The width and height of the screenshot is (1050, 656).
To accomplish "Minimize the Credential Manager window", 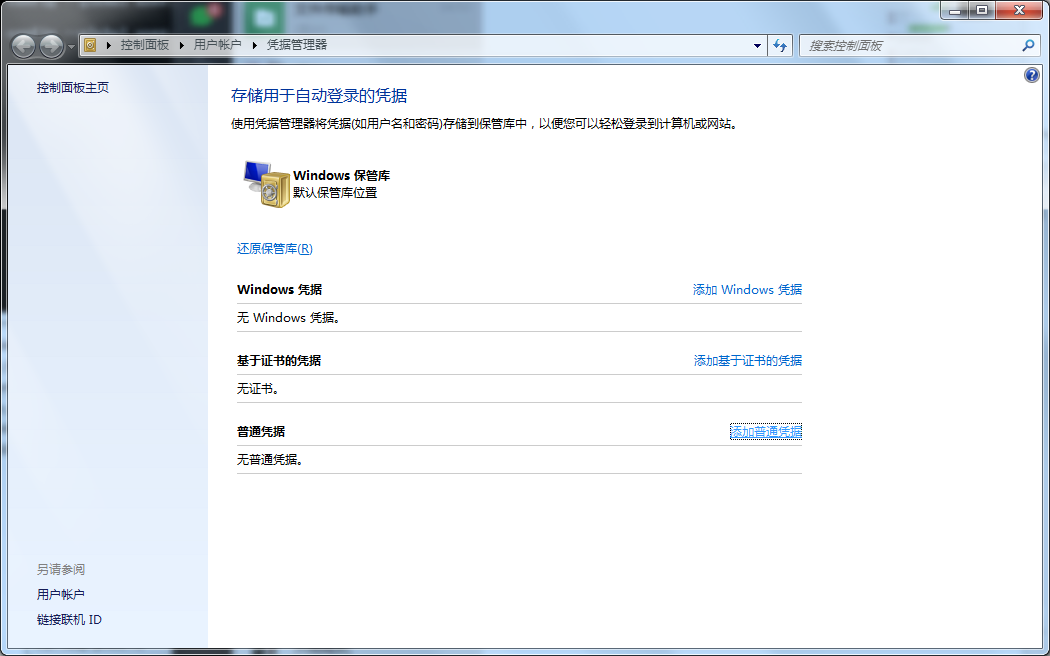I will [x=954, y=10].
